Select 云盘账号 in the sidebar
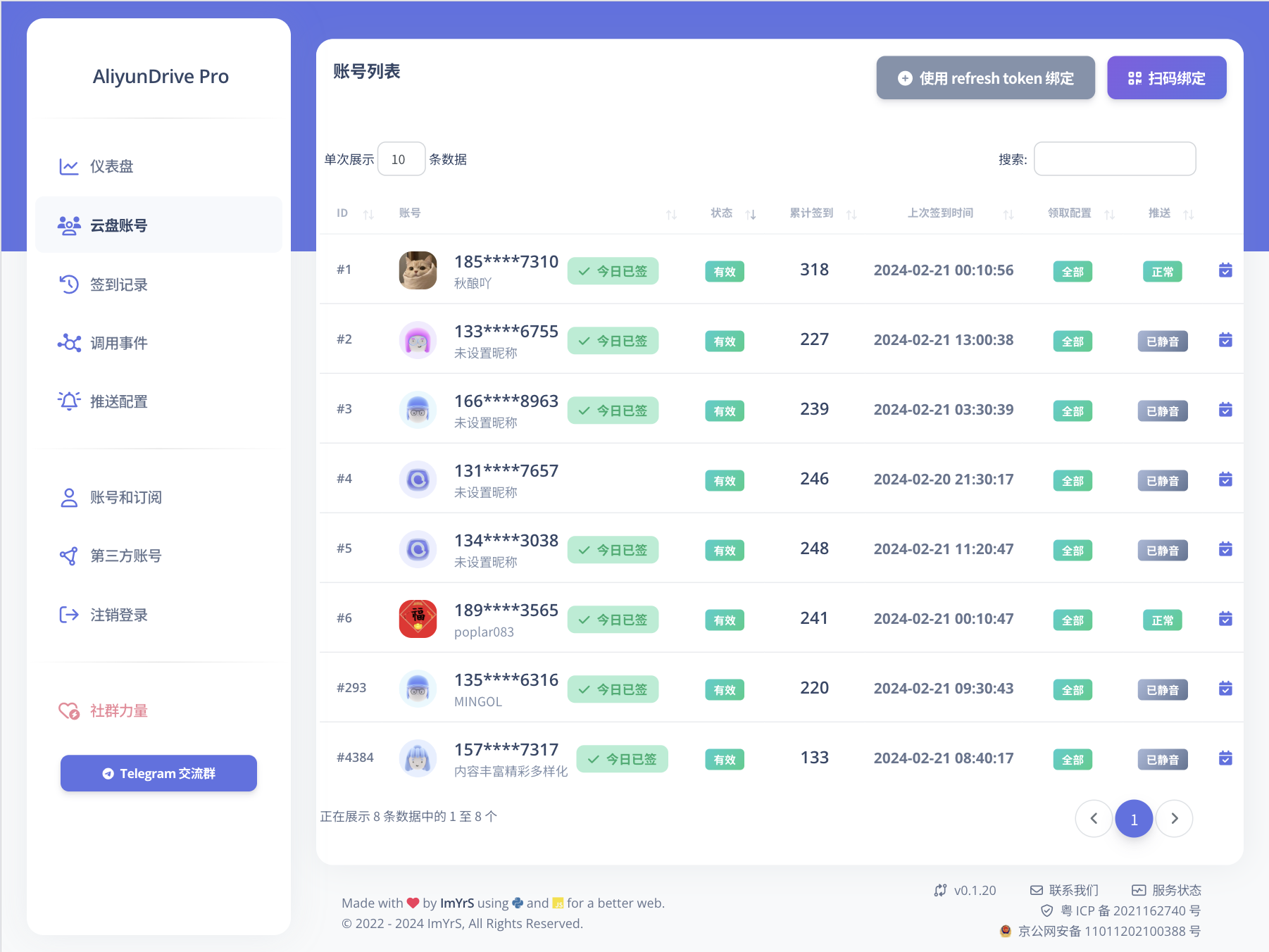Viewport: 1269px width, 952px height. [158, 225]
